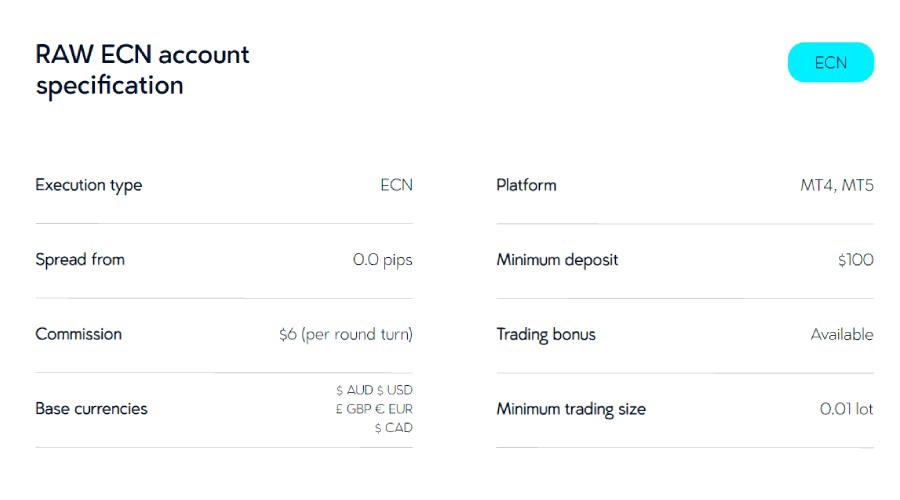Image resolution: width=900 pixels, height=500 pixels.
Task: Click the AUD and USD currencies line
Action: click(374, 390)
